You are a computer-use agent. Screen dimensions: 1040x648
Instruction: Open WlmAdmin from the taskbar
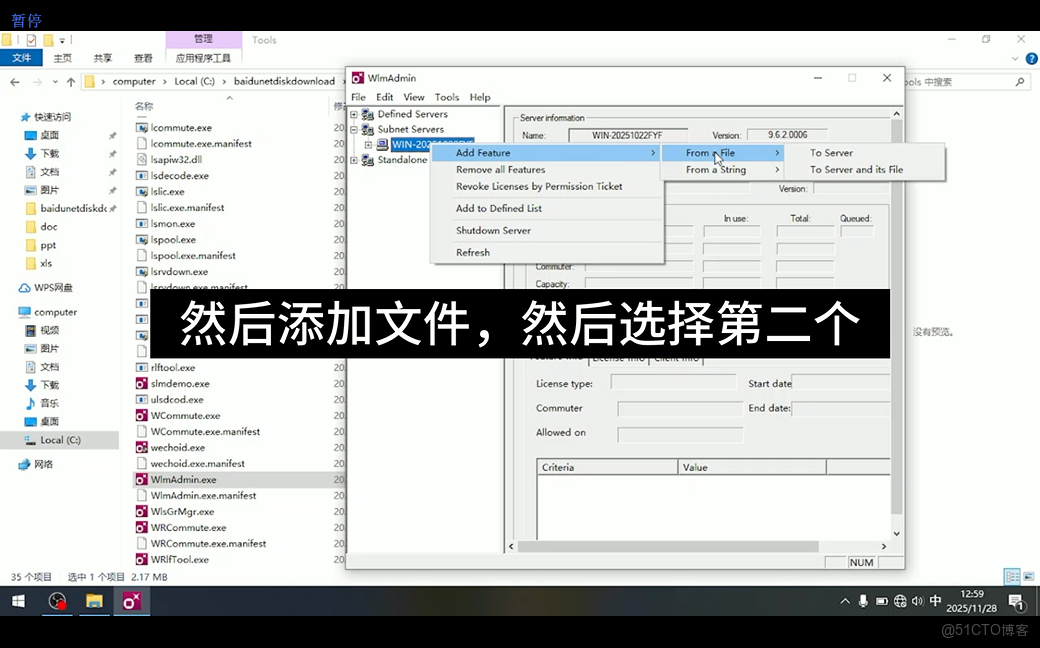tap(133, 601)
